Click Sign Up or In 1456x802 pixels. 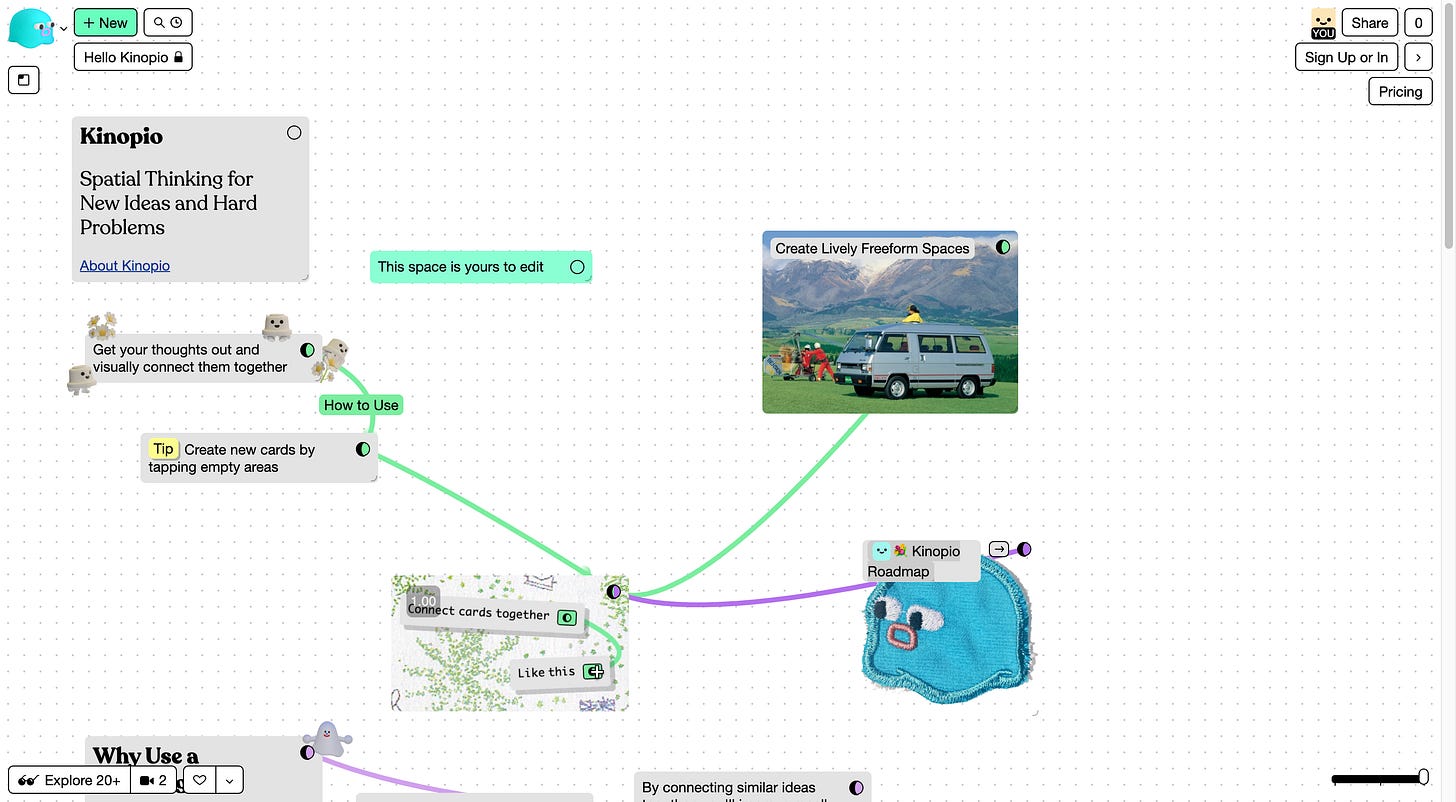click(1346, 57)
